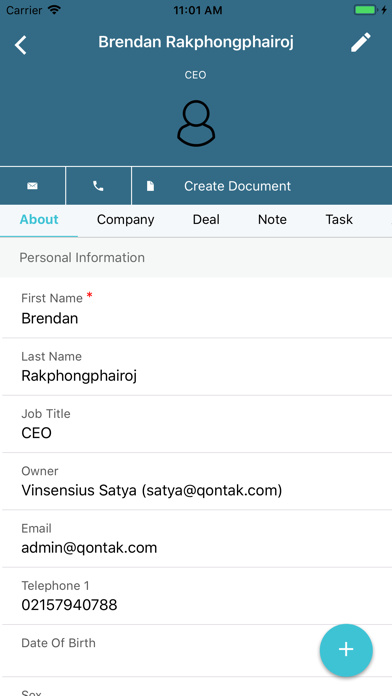The height and width of the screenshot is (696, 392).
Task: Tap the First Name field Brendan
Action: [x=196, y=308]
